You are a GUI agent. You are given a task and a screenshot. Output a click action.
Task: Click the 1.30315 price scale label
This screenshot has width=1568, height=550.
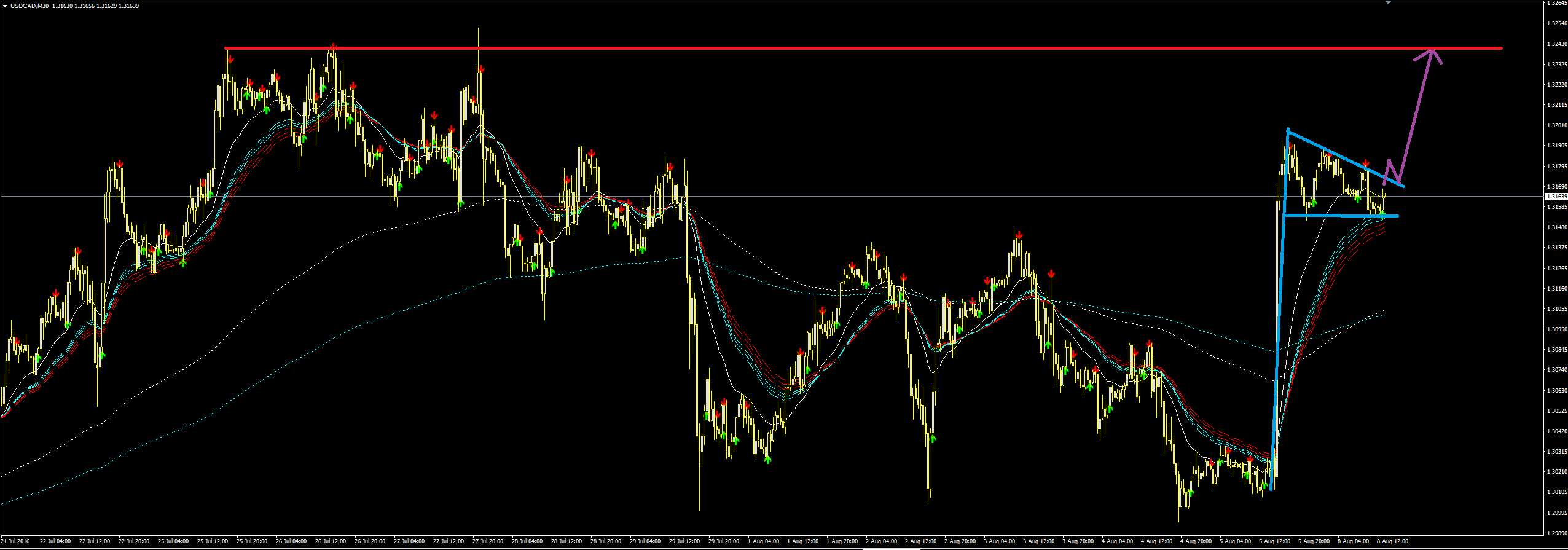[x=1556, y=452]
